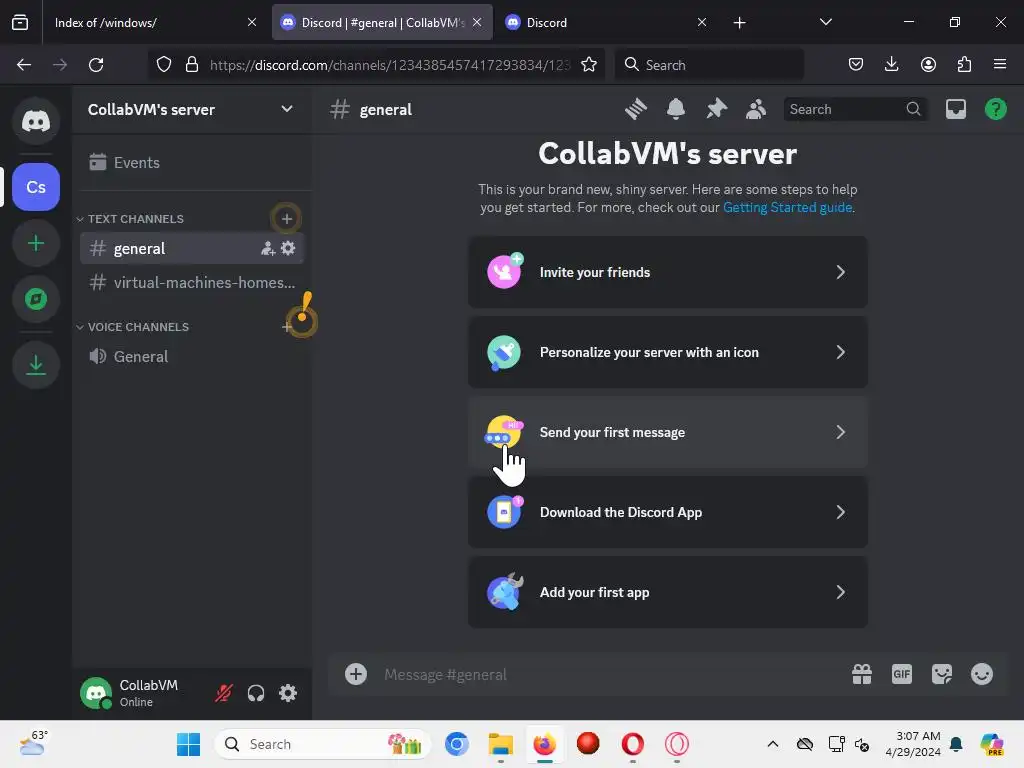
Task: Select virtual-machines-homes text channel
Action: pyautogui.click(x=192, y=282)
